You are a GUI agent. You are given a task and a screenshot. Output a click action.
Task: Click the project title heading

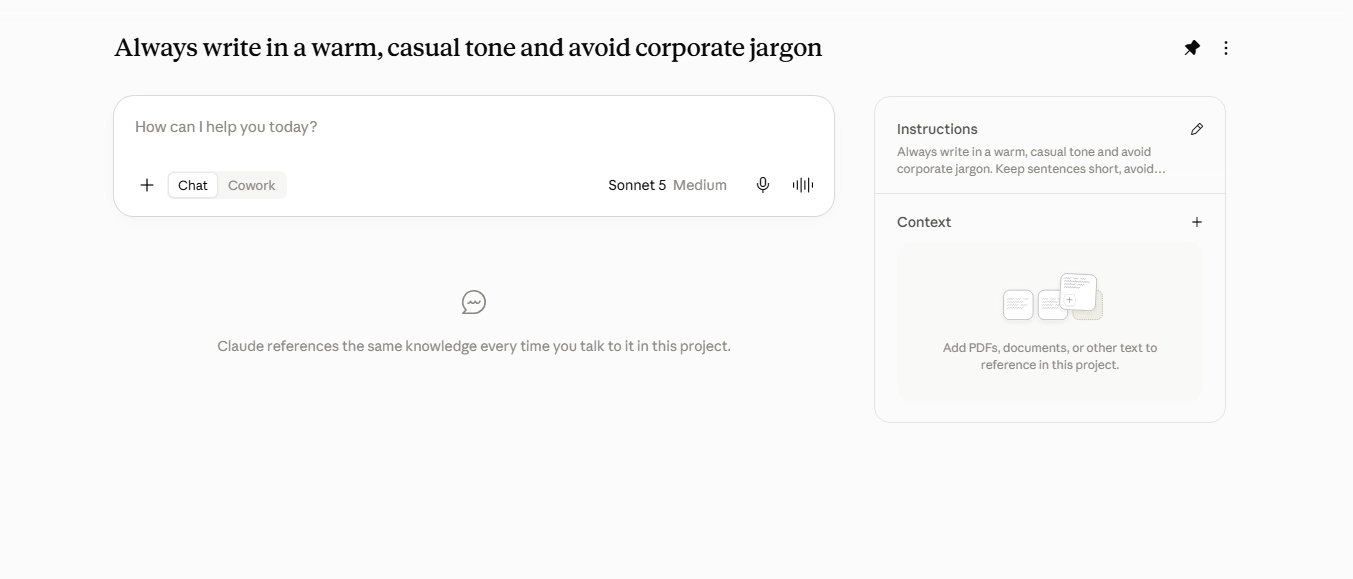pos(468,48)
